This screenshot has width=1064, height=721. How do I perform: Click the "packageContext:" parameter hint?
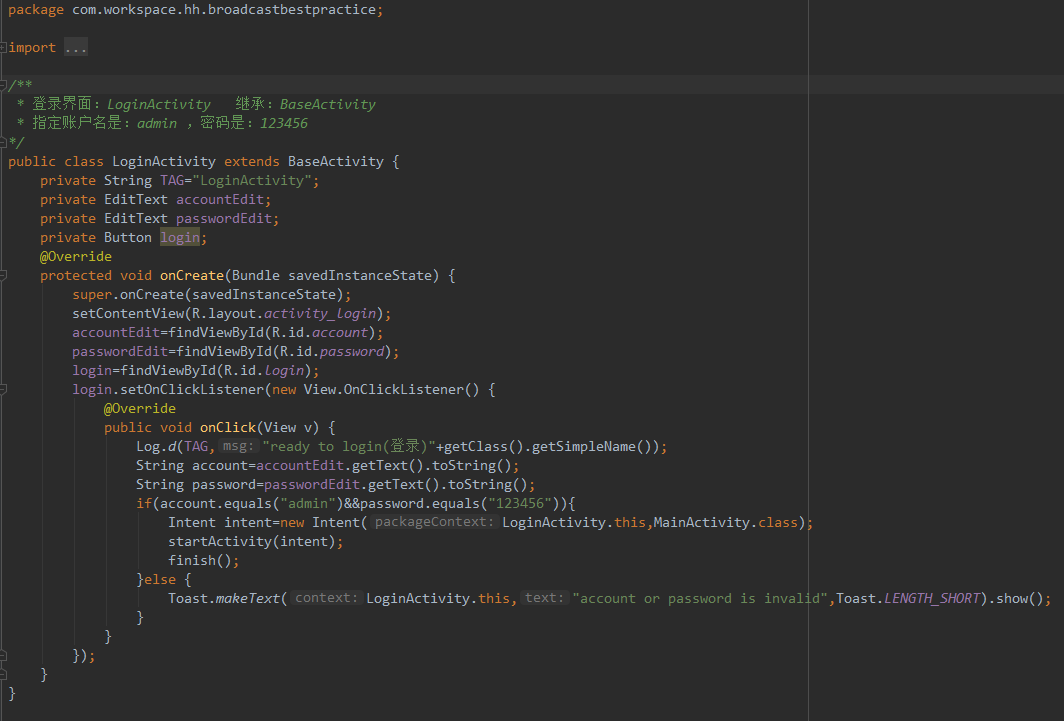click(x=434, y=522)
